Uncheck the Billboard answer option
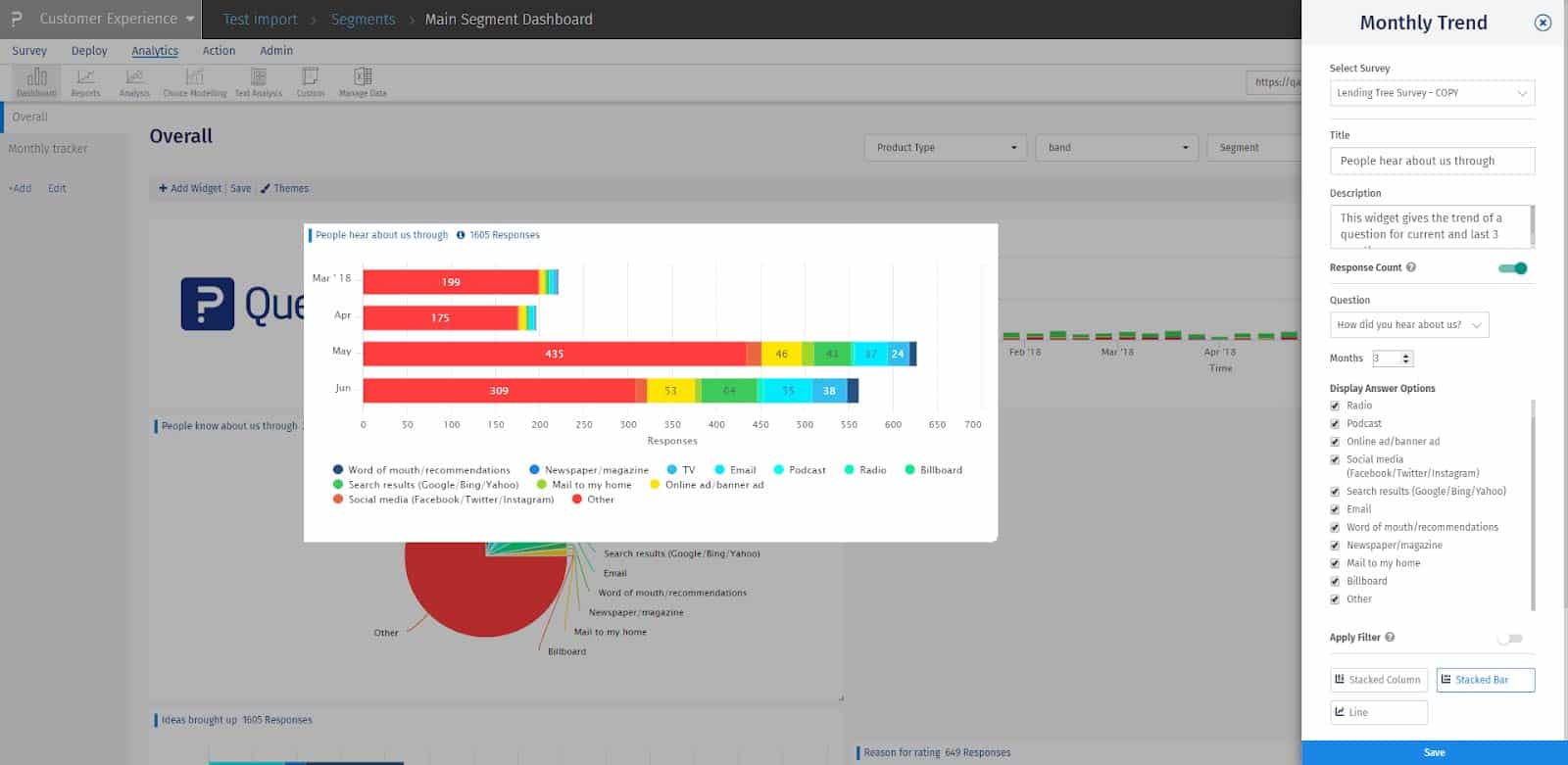The width and height of the screenshot is (1568, 765). [1335, 582]
